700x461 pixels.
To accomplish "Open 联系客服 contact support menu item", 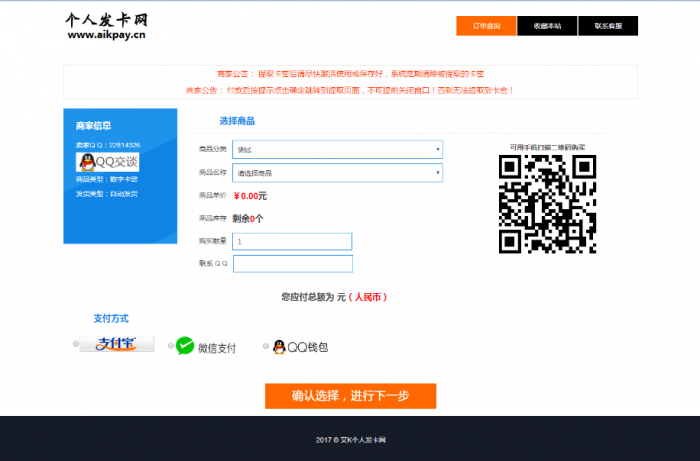I will coord(607,26).
